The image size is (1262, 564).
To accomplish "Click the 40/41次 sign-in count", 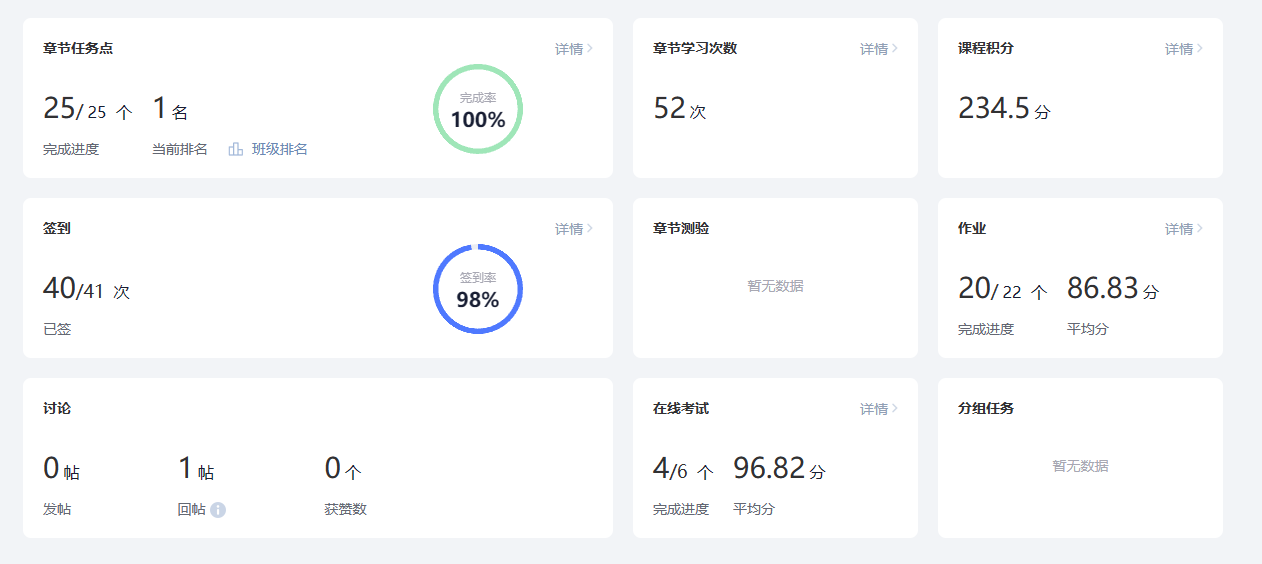I will (87, 289).
